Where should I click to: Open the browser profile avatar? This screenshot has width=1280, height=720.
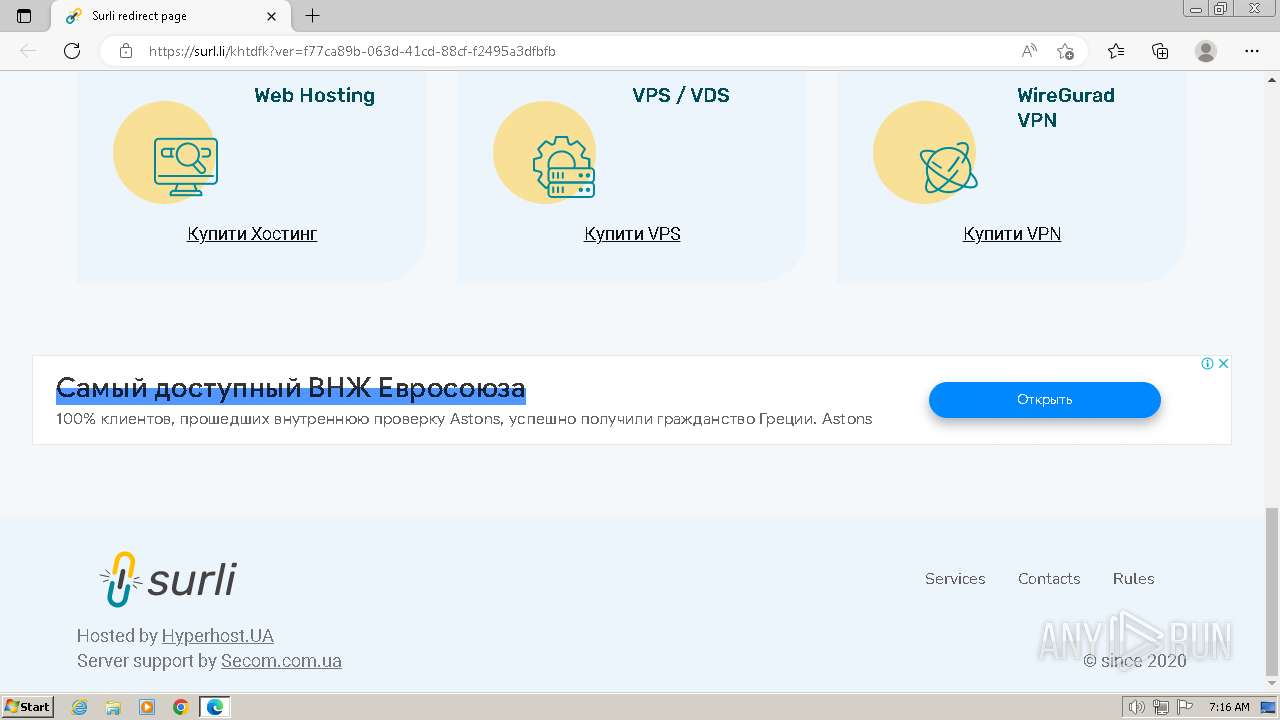click(x=1206, y=51)
